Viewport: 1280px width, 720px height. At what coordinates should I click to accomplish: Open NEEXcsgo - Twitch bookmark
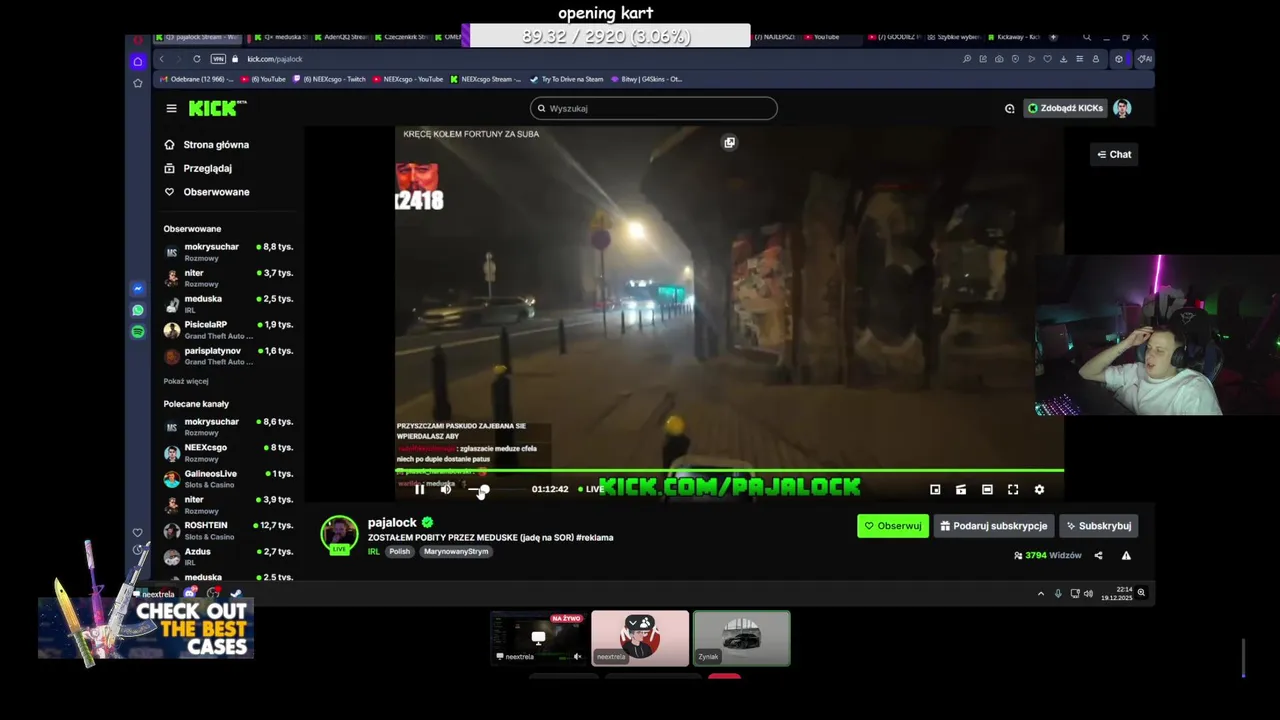click(329, 79)
